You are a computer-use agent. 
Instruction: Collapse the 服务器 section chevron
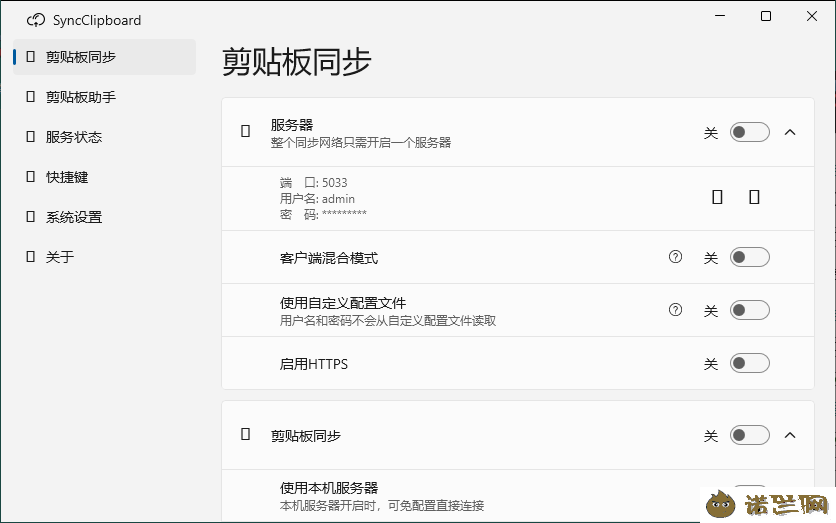[x=790, y=132]
